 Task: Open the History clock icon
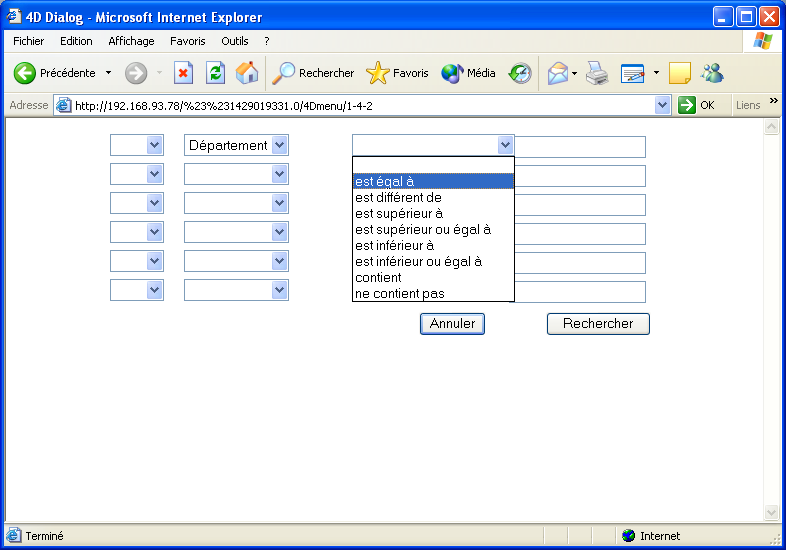[x=520, y=73]
